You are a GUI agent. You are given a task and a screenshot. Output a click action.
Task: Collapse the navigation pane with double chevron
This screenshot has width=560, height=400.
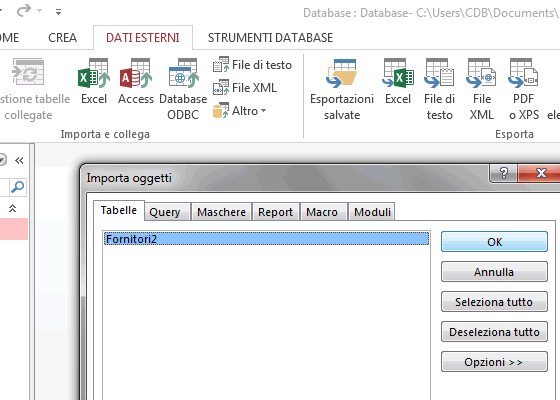pyautogui.click(x=19, y=160)
